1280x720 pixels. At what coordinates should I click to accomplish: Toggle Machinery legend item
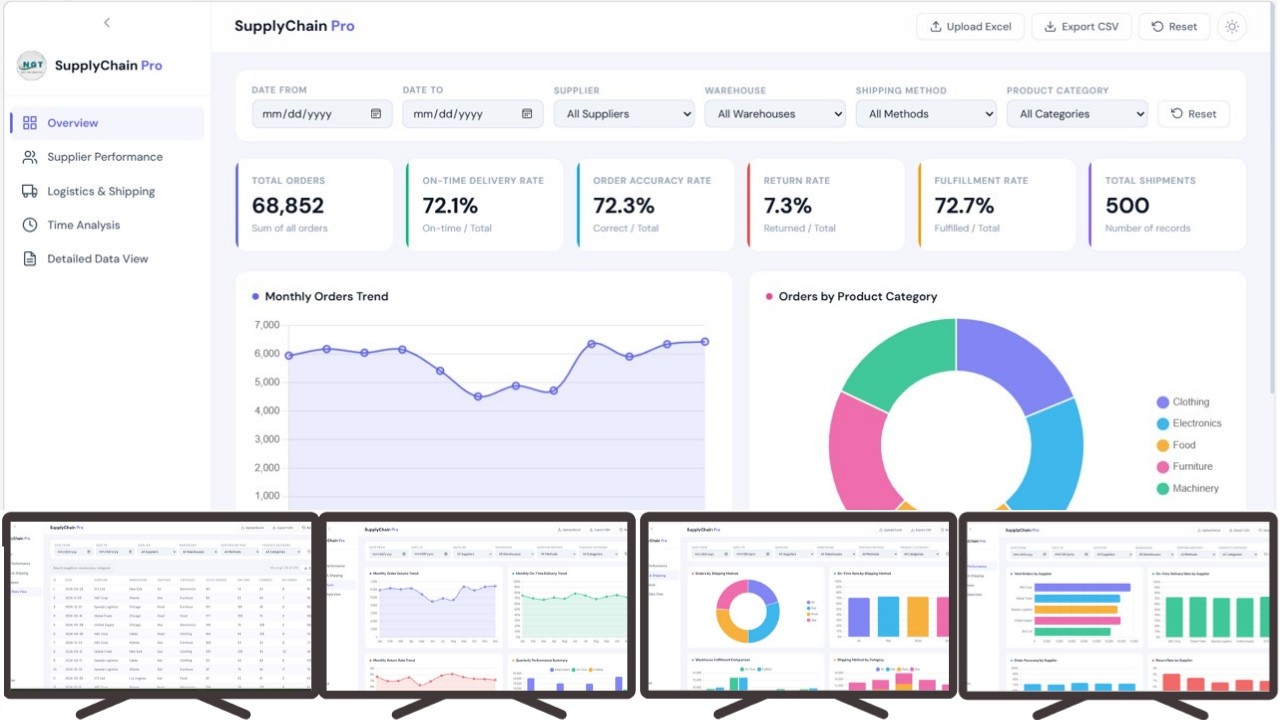[1187, 489]
